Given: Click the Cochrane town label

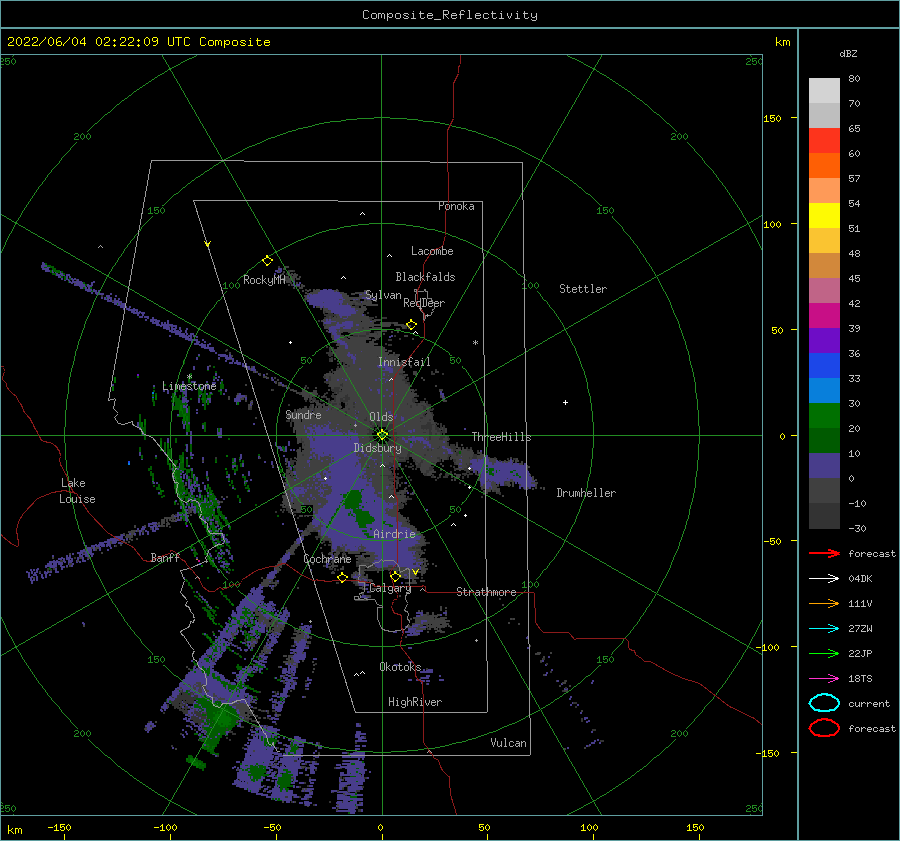Looking at the screenshot, I should pos(327,559).
